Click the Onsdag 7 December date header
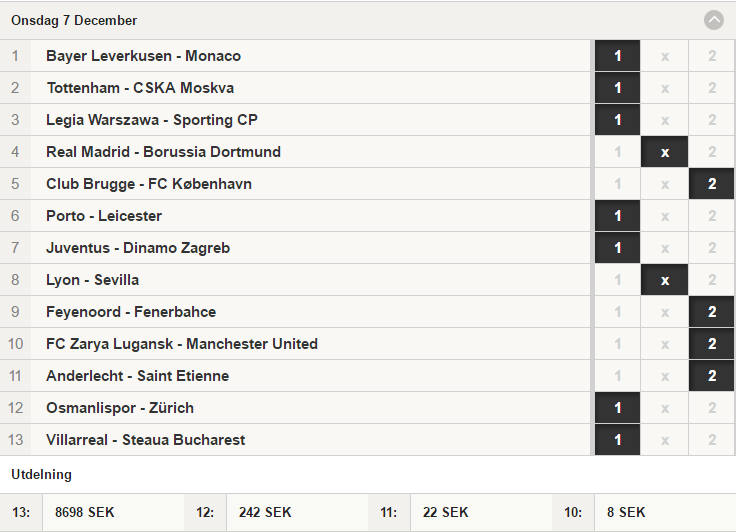This screenshot has height=532, width=736. [x=74, y=20]
